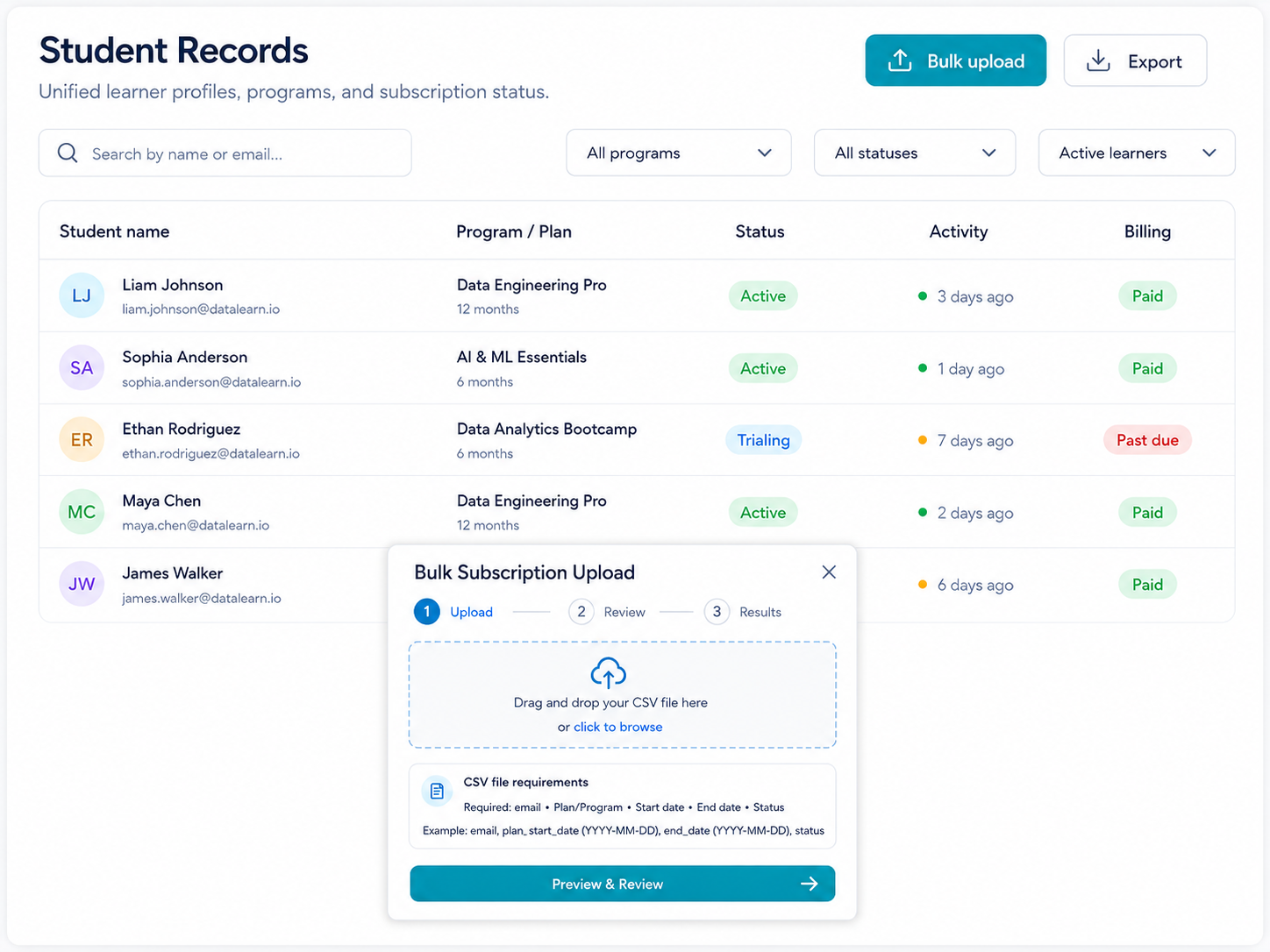Image resolution: width=1270 pixels, height=952 pixels.
Task: Click the MC avatar for Maya Chen
Action: (82, 512)
